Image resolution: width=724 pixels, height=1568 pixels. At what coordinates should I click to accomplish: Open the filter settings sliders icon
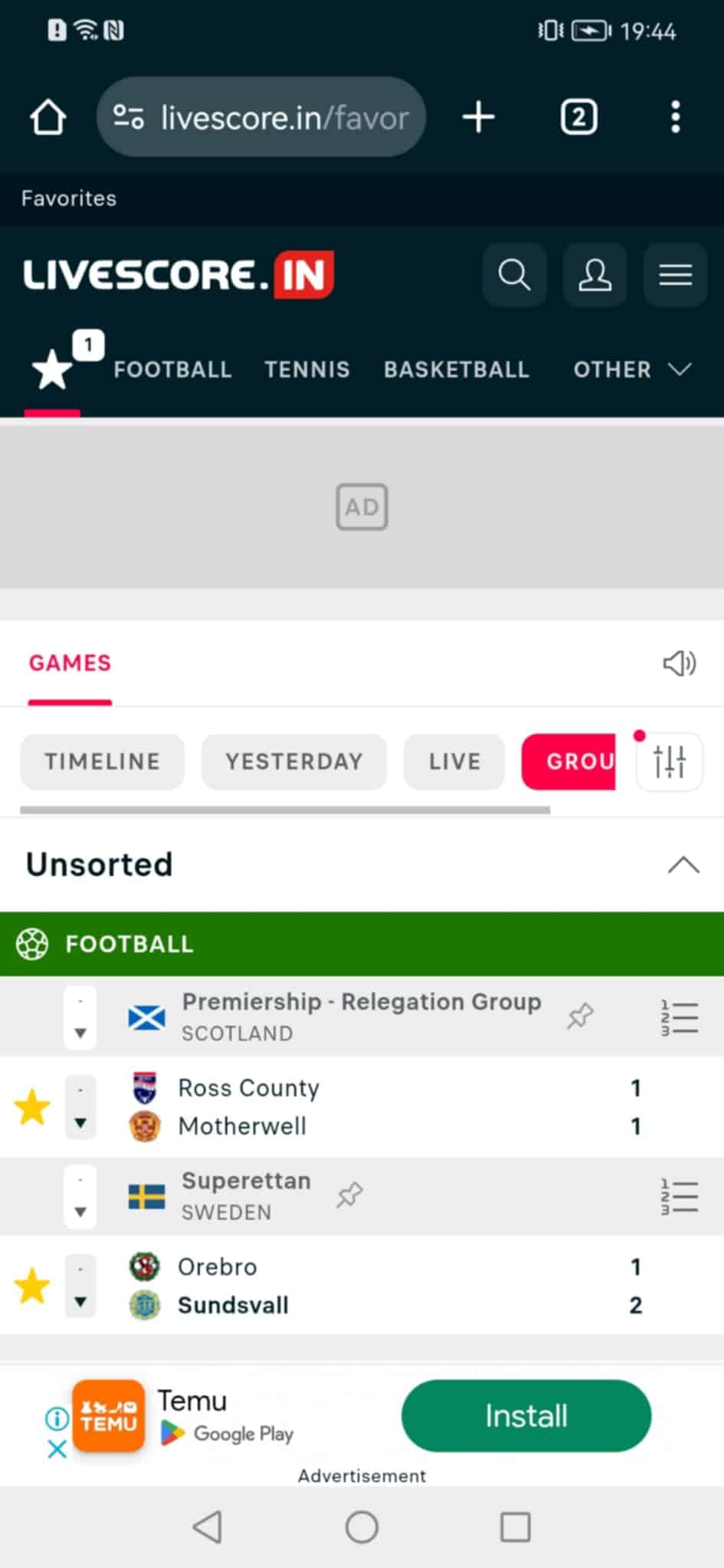tap(670, 761)
